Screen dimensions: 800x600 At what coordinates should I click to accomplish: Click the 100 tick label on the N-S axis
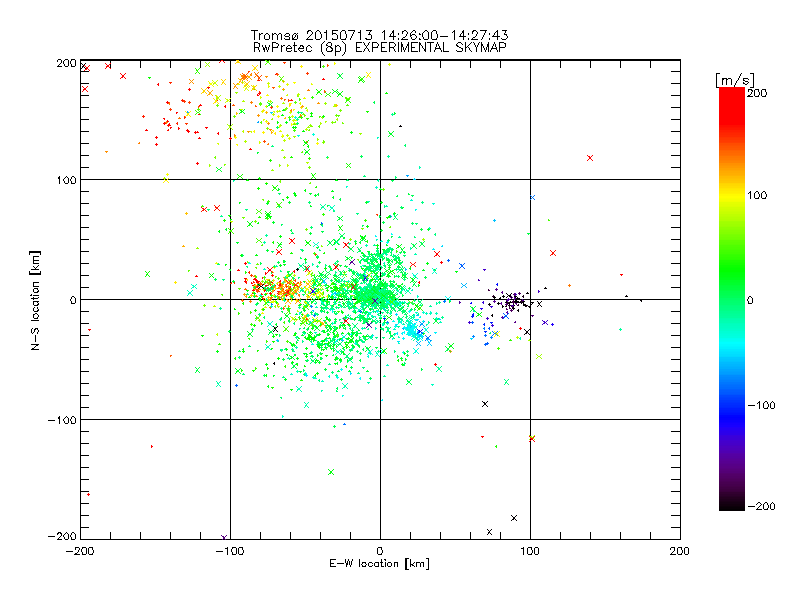(66, 180)
